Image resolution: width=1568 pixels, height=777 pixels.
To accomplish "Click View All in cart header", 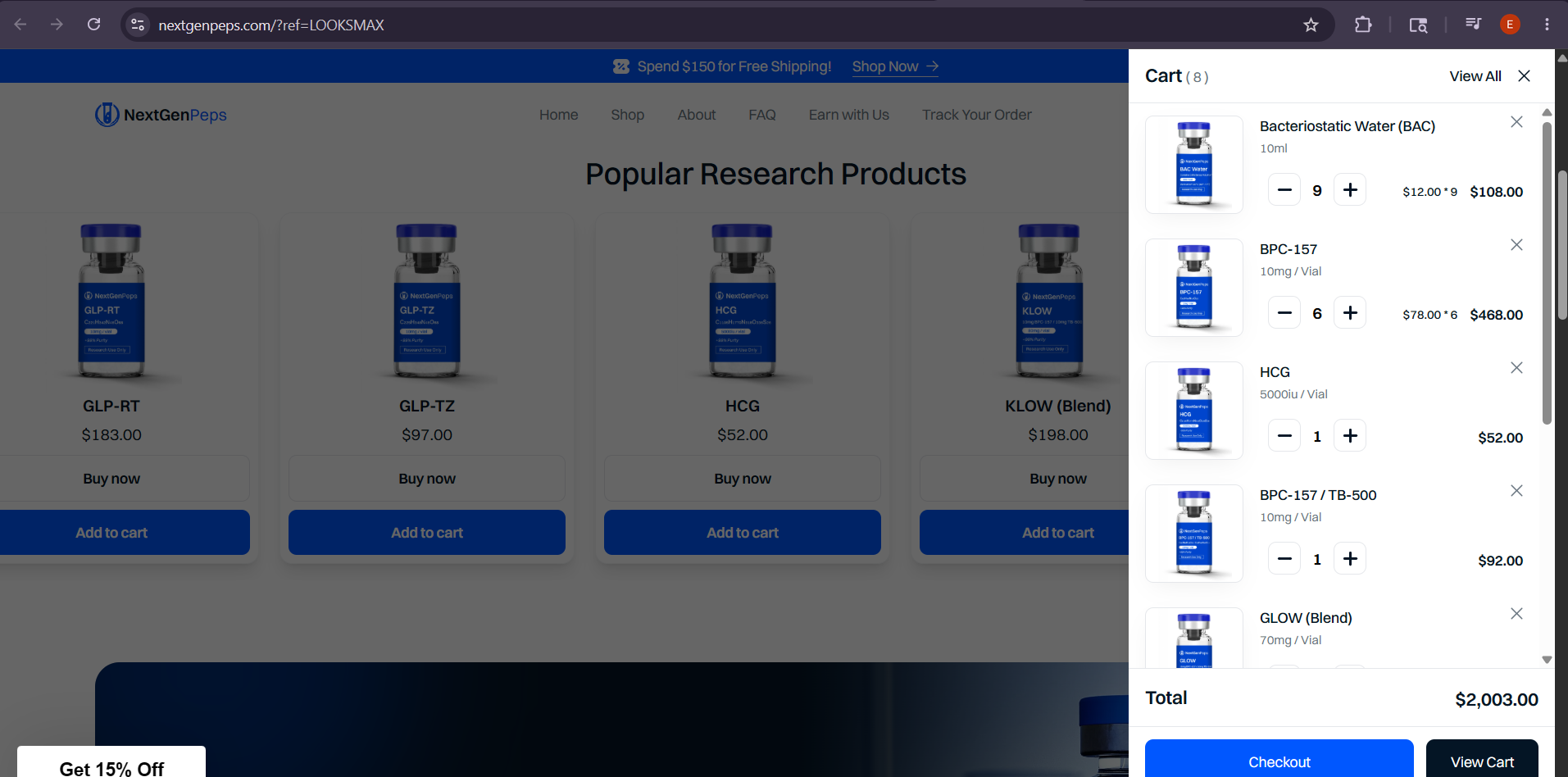I will 1475,76.
